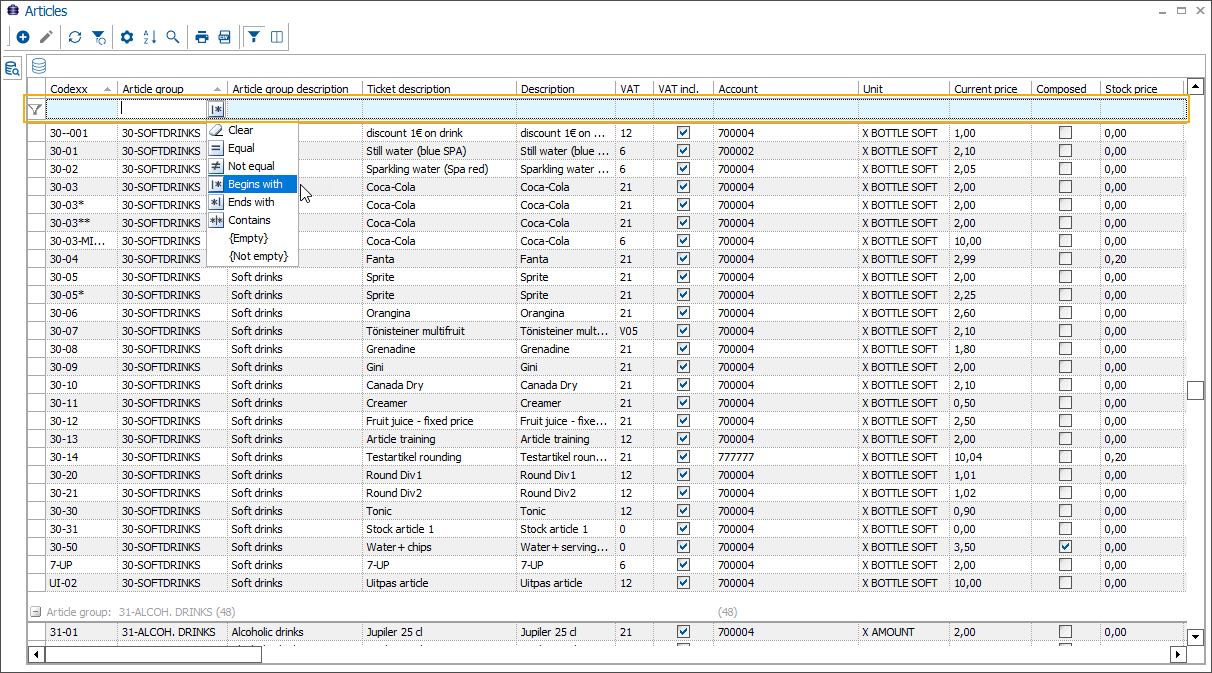
Task: Collapse the Article group 31-ALCOH. DRINKS section
Action: [x=34, y=611]
